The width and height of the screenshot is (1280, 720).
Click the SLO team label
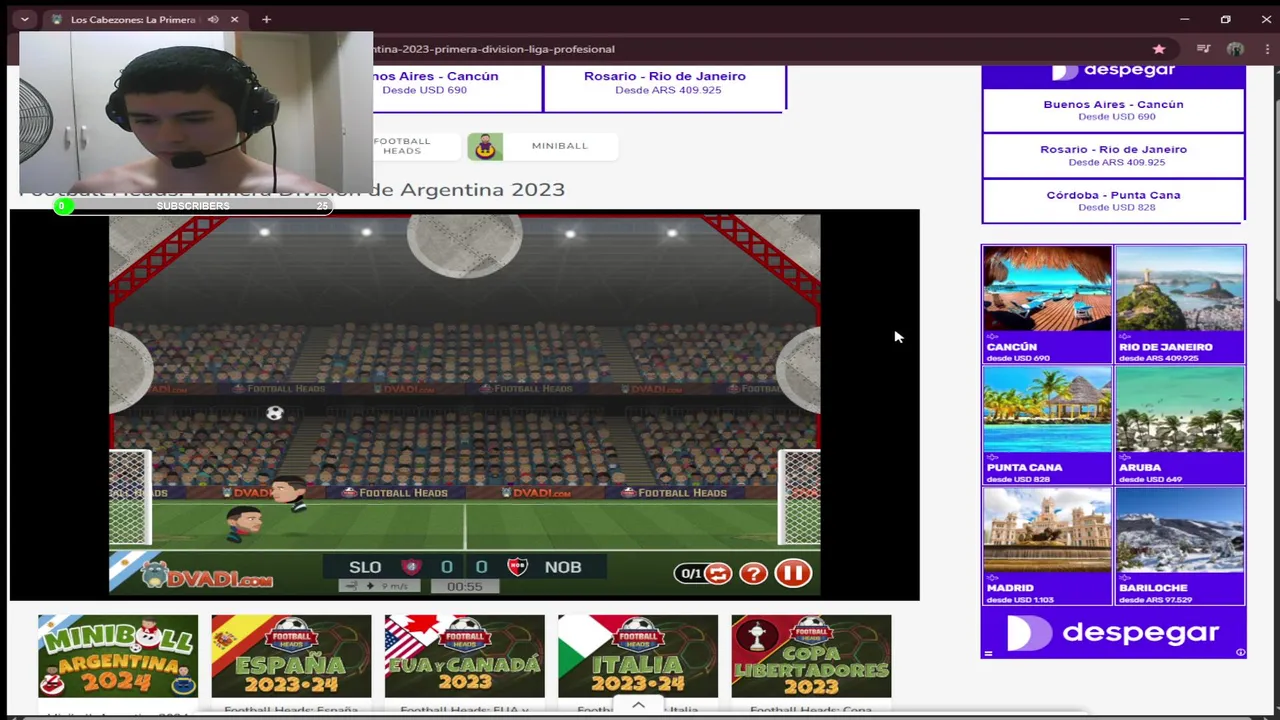pyautogui.click(x=365, y=567)
